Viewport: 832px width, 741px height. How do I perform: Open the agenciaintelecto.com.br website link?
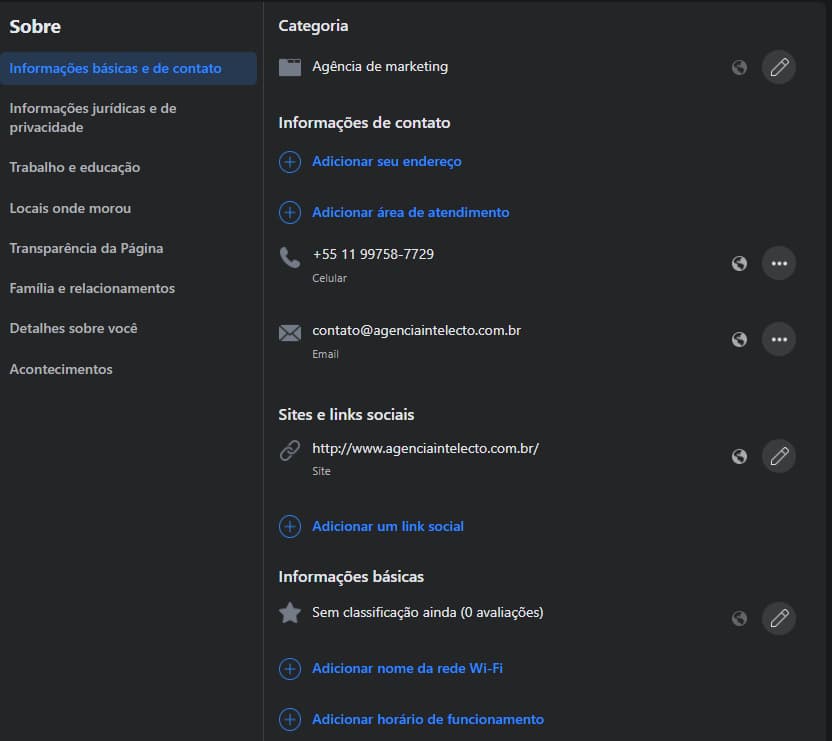[425, 449]
